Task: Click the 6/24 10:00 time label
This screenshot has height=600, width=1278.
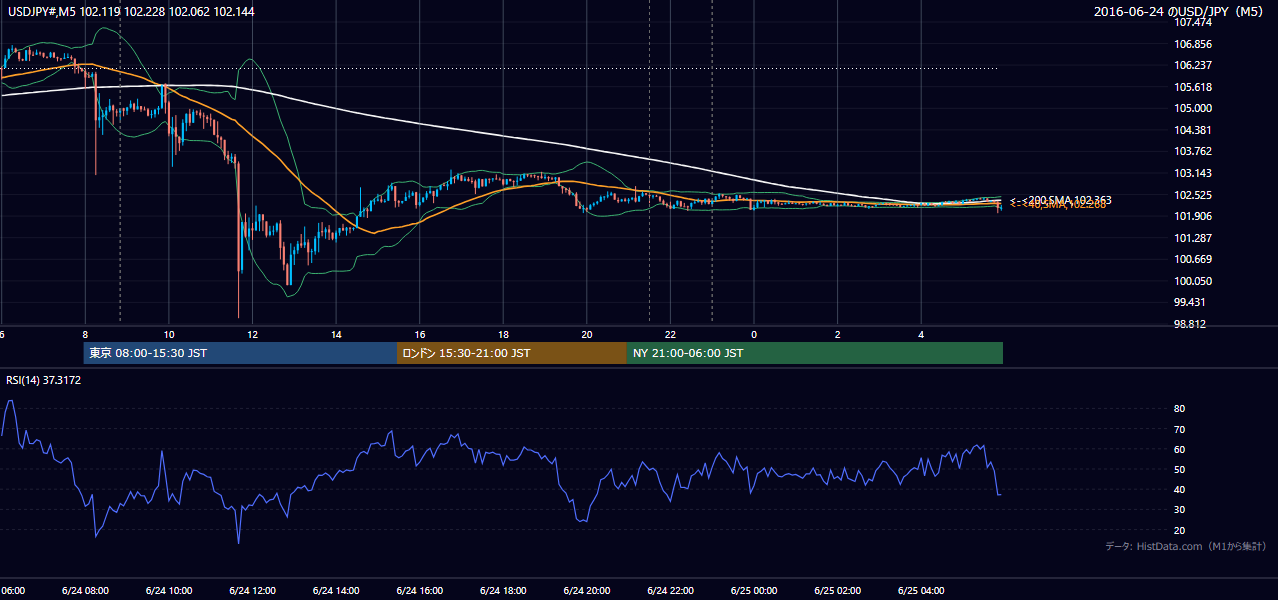Action: pos(168,590)
